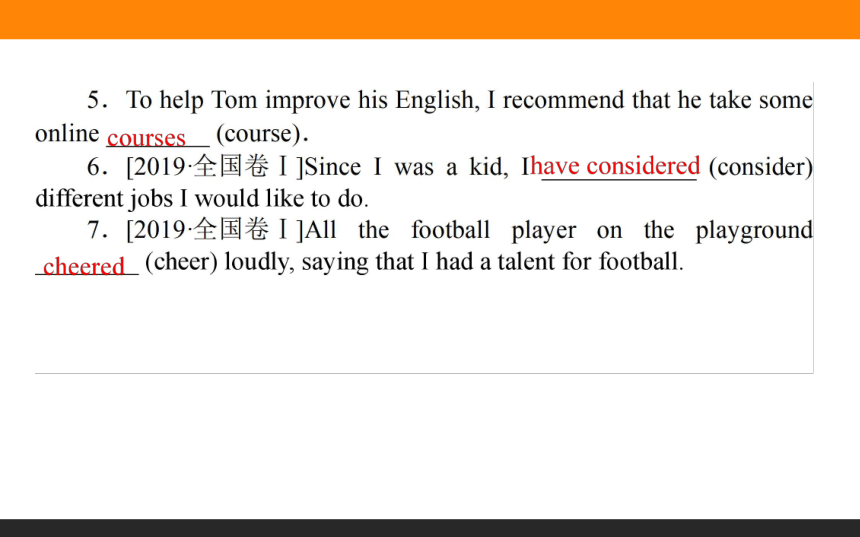860x537 pixels.
Task: Select the hint word "(cheer)"
Action: pos(182,262)
